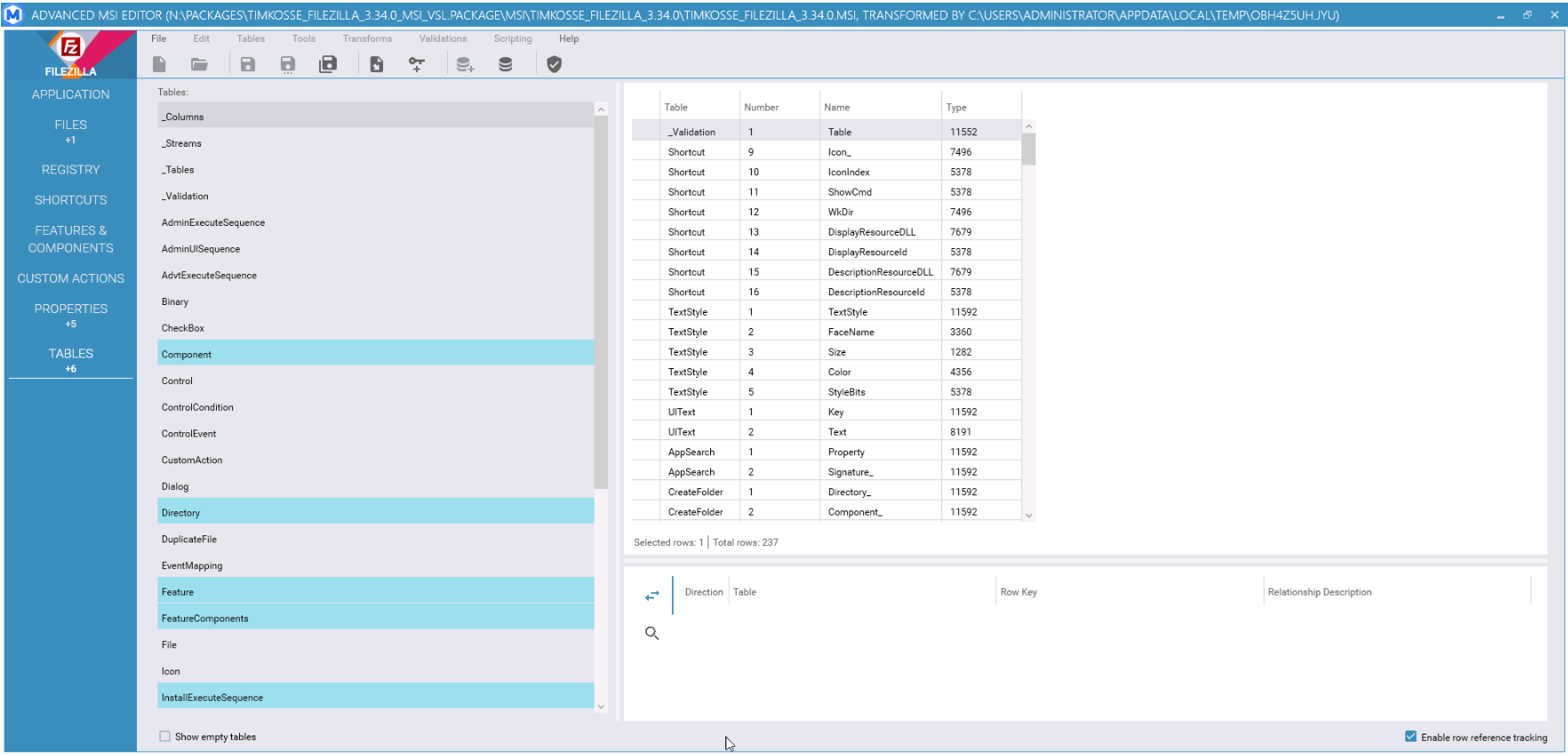Select the FeatureComponents table

376,619
